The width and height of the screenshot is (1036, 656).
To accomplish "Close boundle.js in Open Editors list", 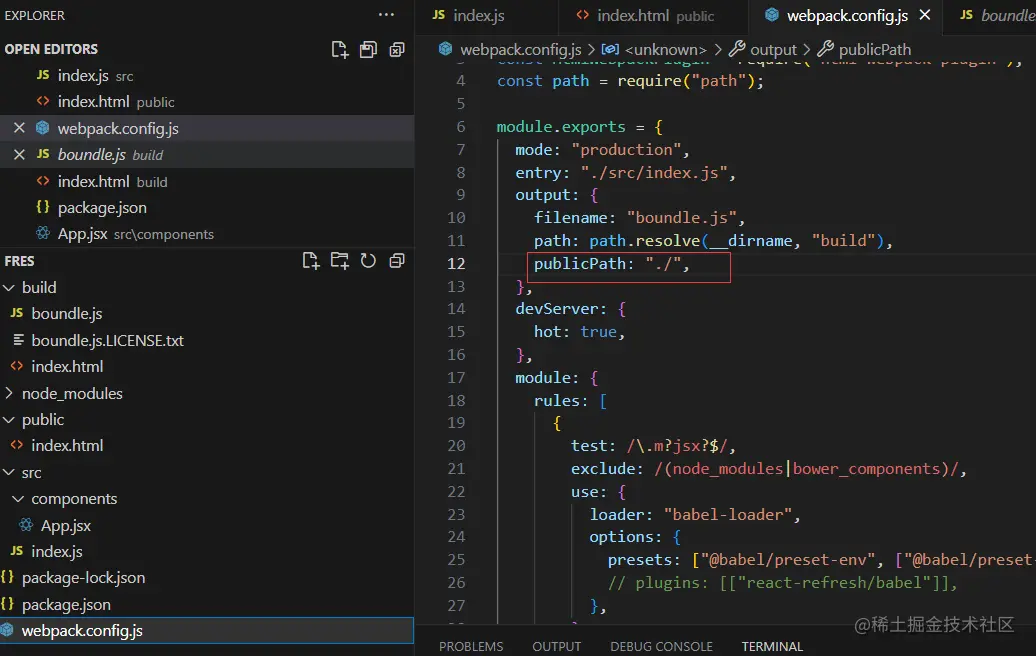I will pyautogui.click(x=19, y=155).
